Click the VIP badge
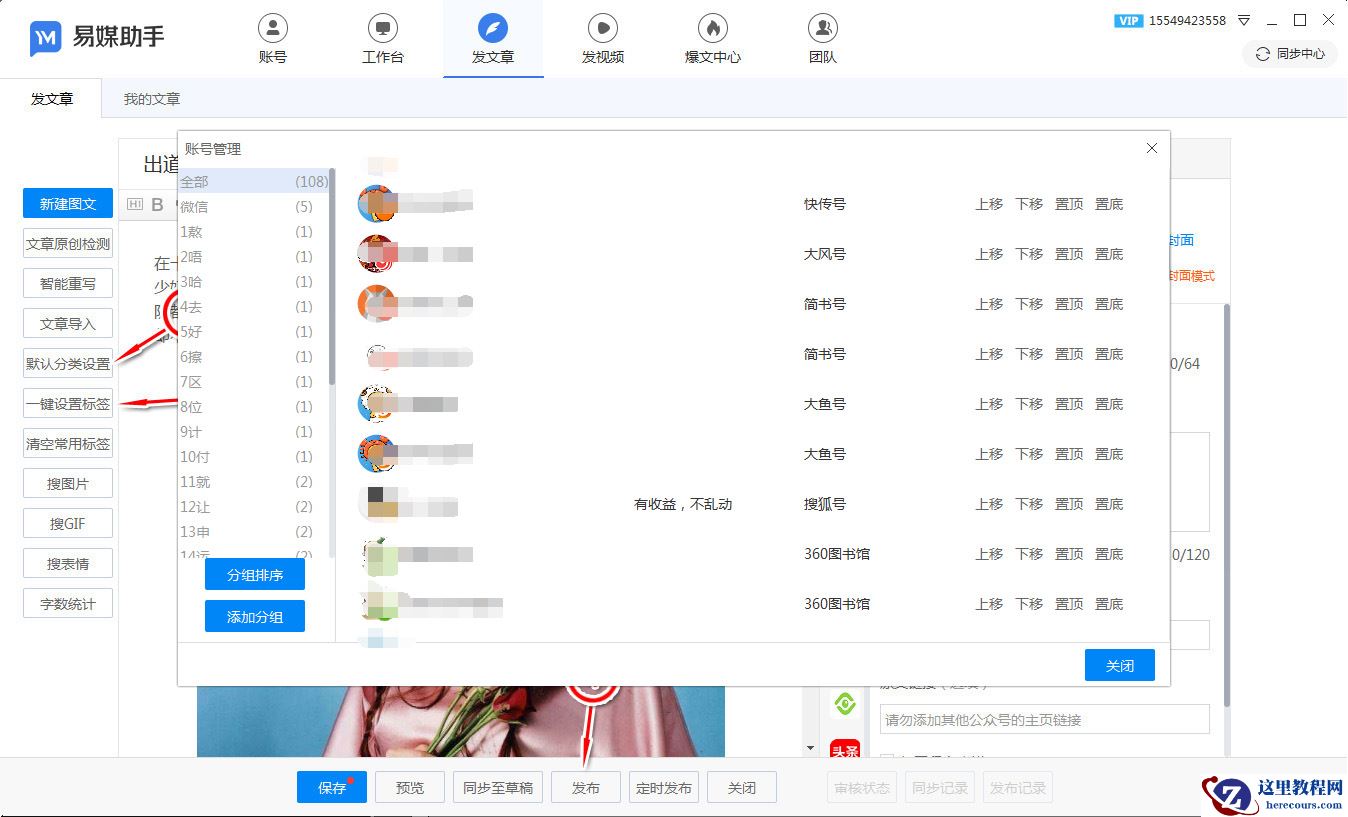 click(x=1128, y=20)
